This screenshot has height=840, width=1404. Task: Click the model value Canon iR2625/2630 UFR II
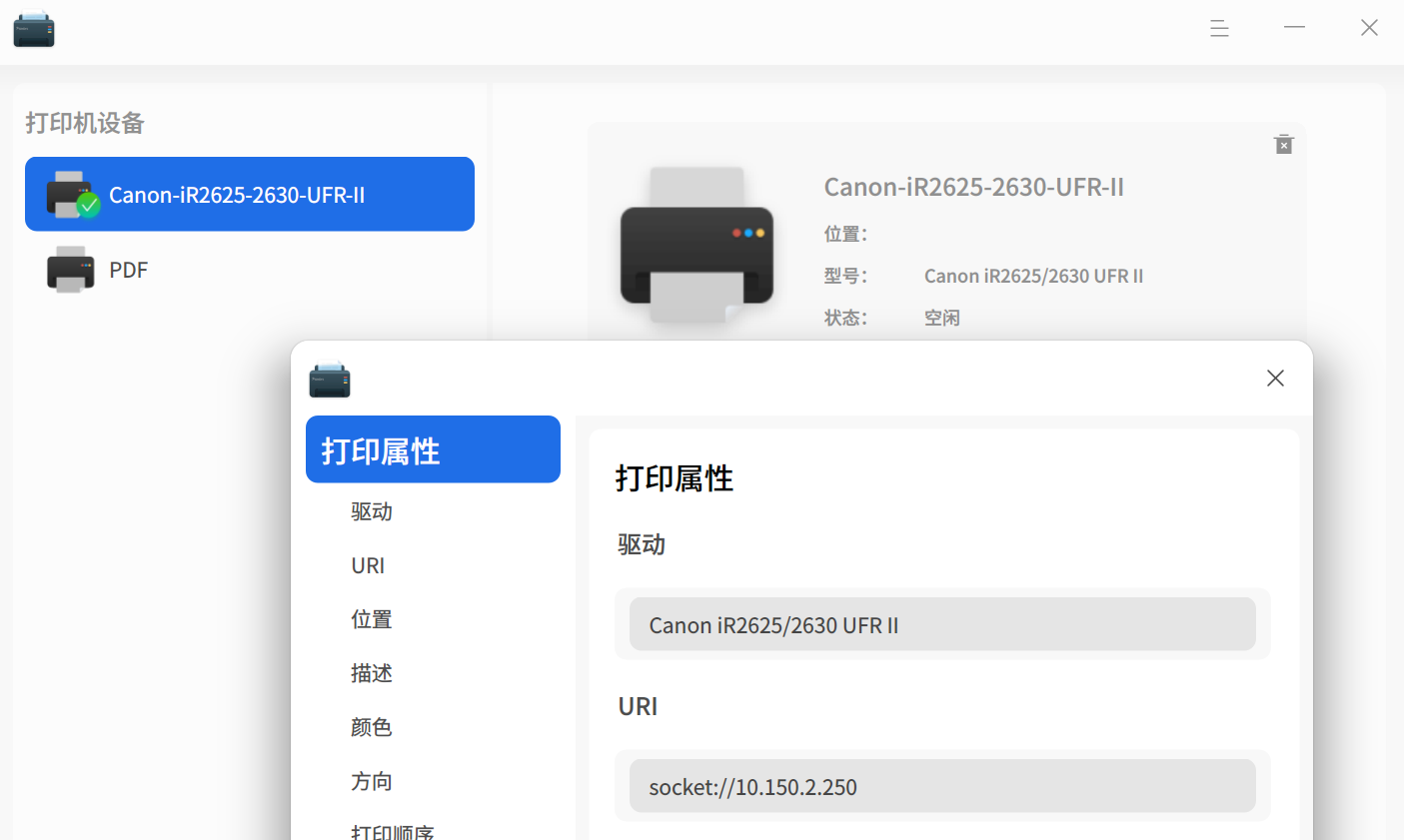pos(1033,276)
